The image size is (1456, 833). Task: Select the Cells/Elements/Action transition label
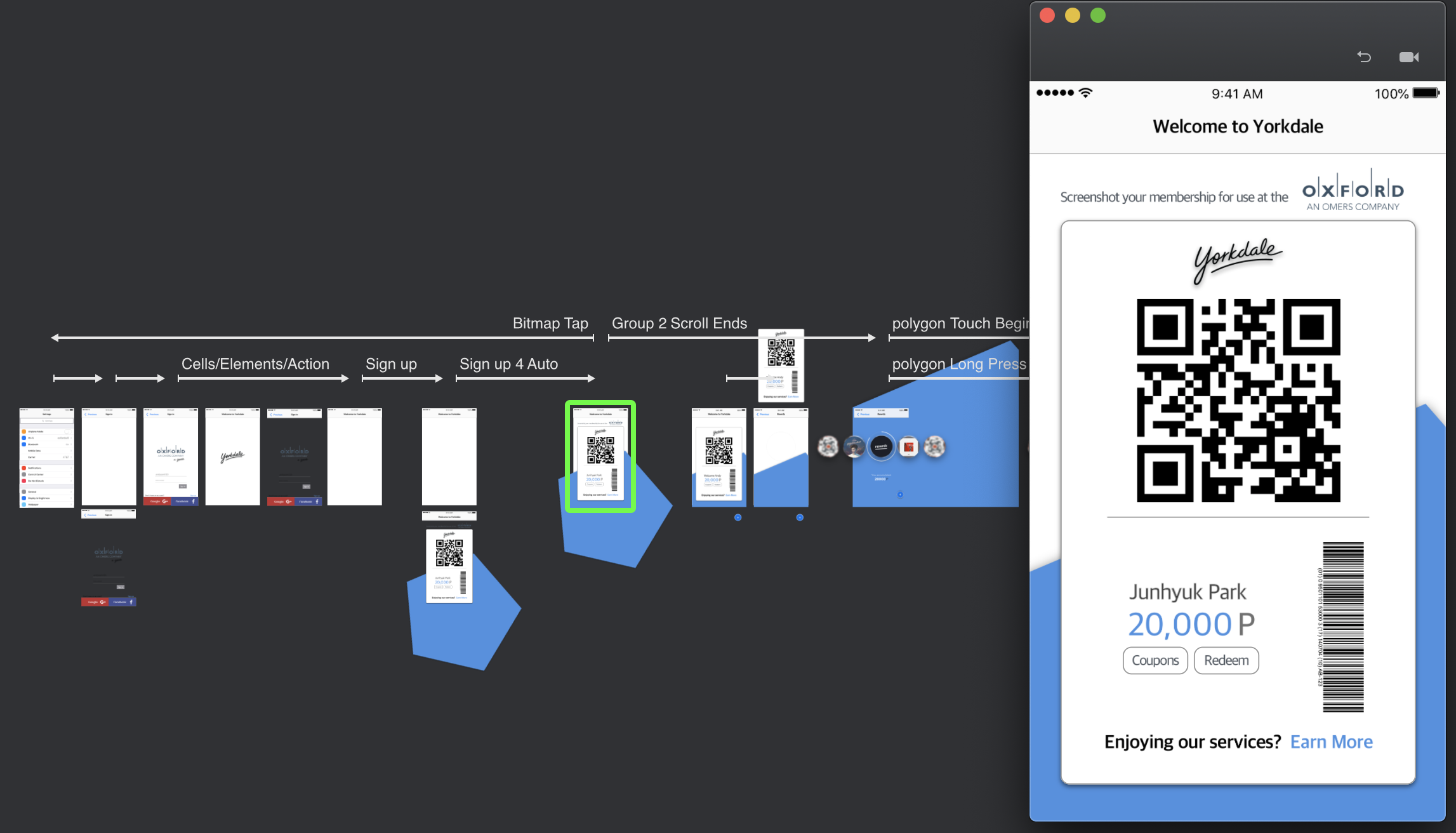[x=255, y=364]
